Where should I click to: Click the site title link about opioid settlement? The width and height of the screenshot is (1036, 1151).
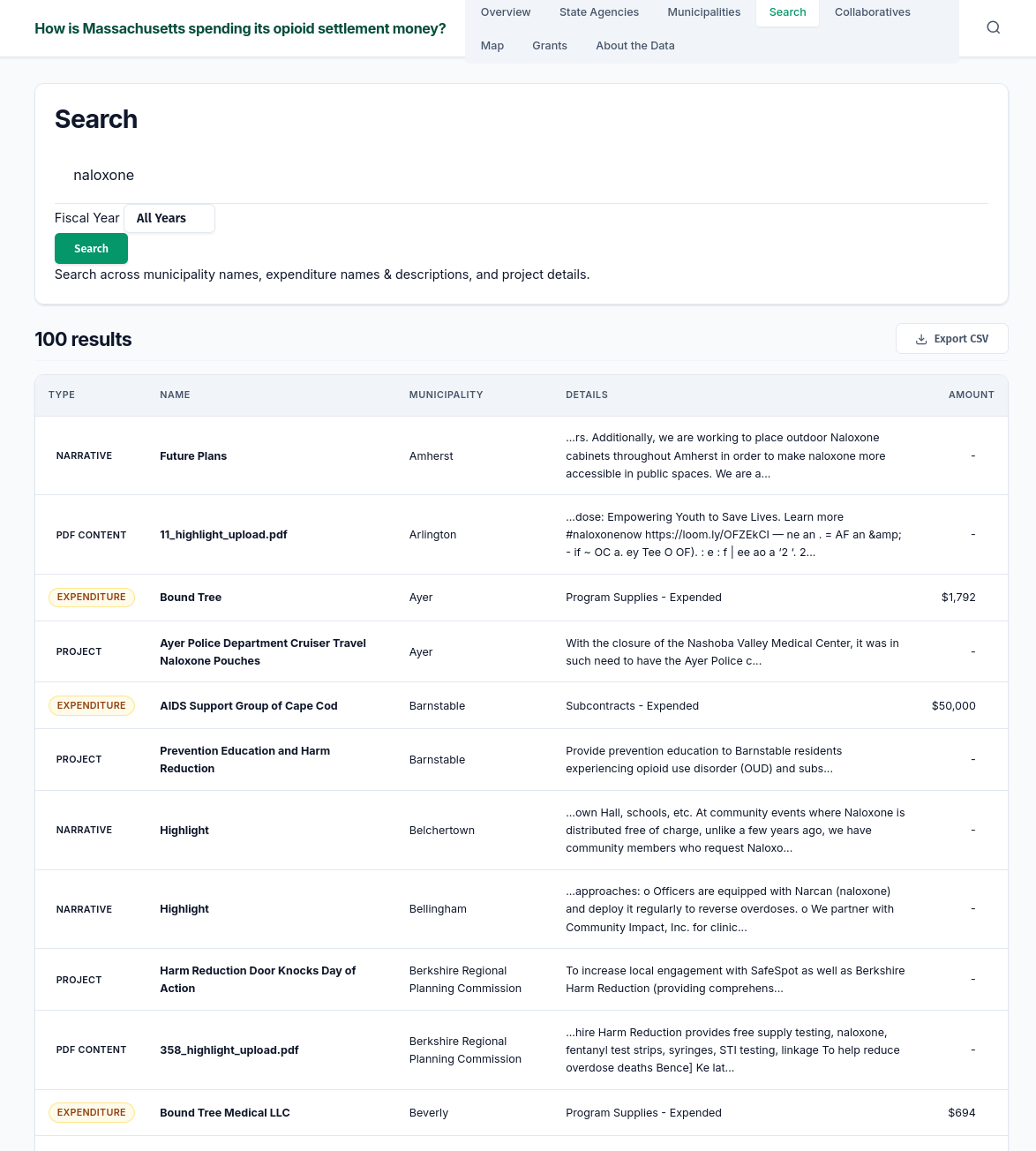click(240, 28)
